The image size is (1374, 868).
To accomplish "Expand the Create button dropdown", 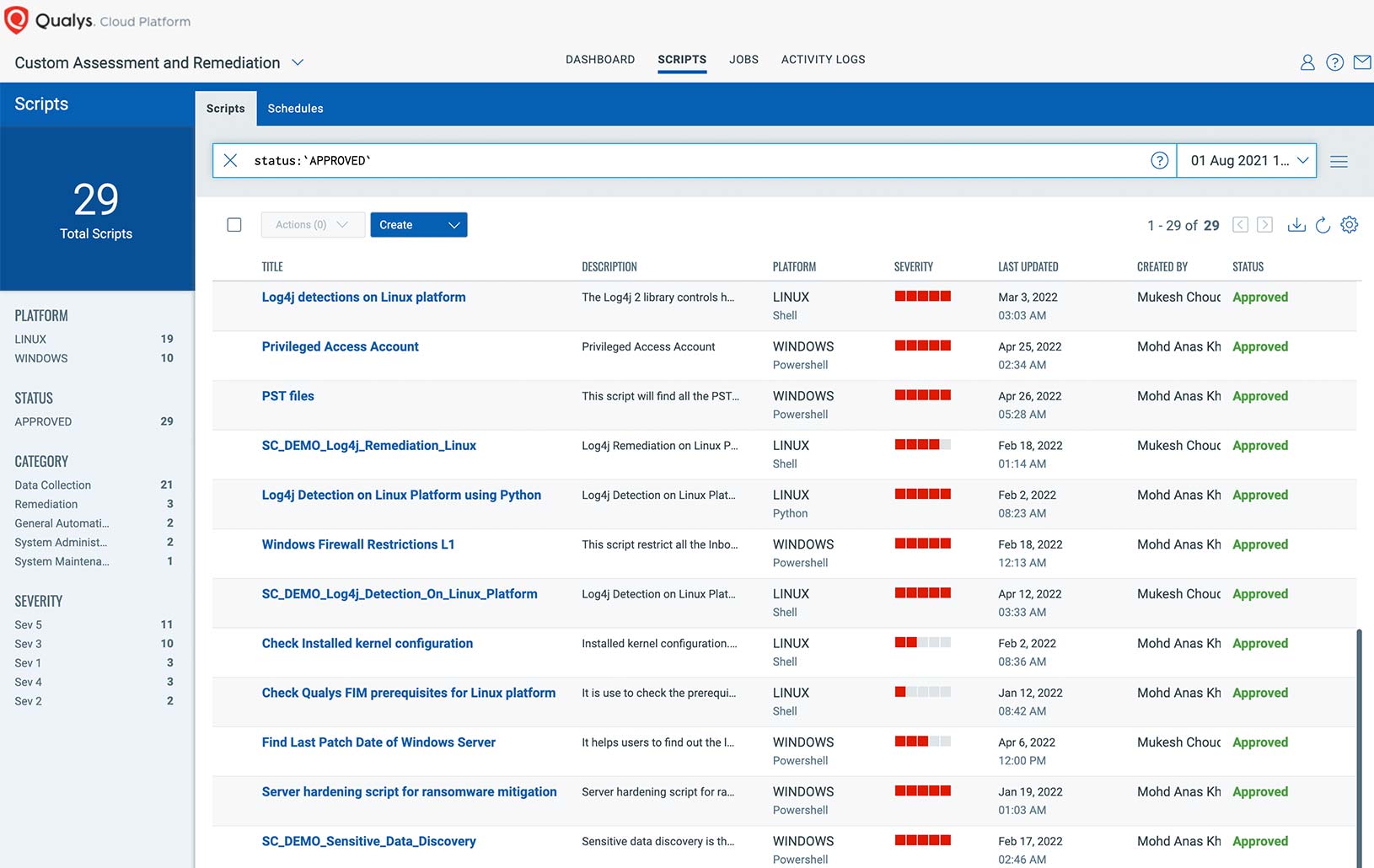I will pos(454,225).
